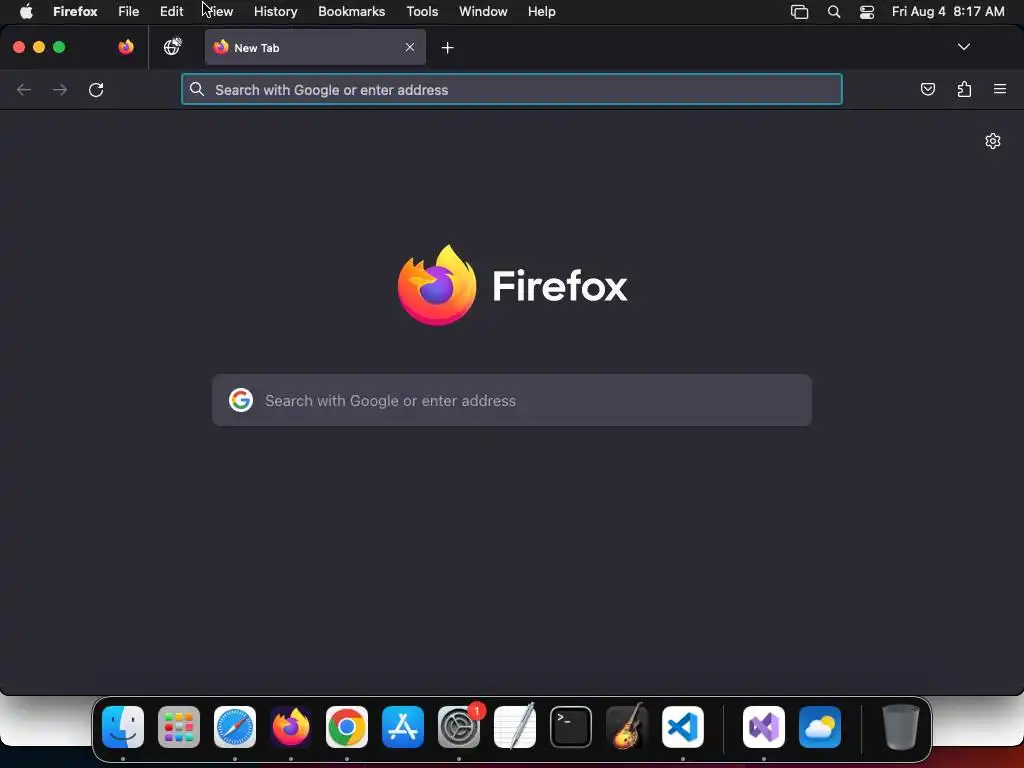Viewport: 1024px width, 768px height.
Task: Go back to previous page
Action: pos(24,89)
